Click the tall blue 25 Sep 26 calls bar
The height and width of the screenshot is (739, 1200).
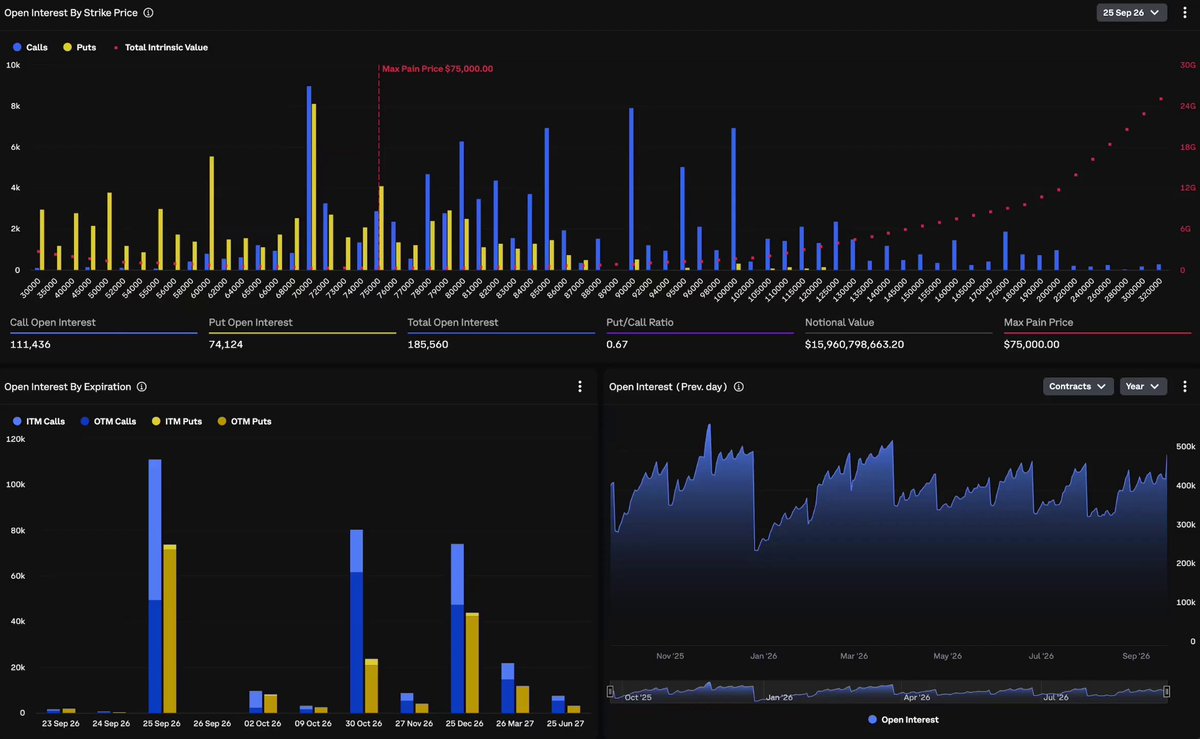[155, 586]
